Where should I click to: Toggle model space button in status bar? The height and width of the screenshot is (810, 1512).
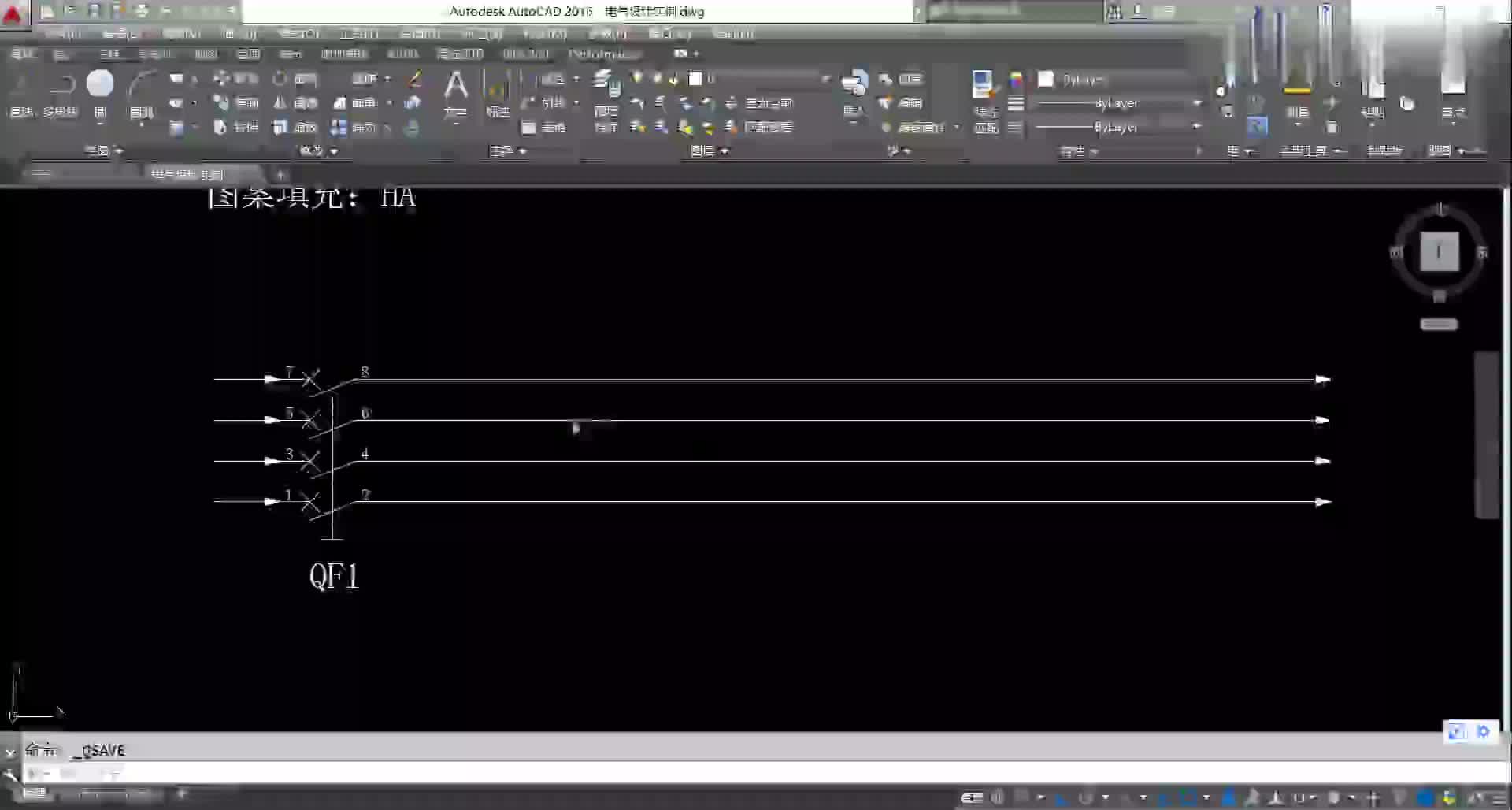(x=972, y=797)
